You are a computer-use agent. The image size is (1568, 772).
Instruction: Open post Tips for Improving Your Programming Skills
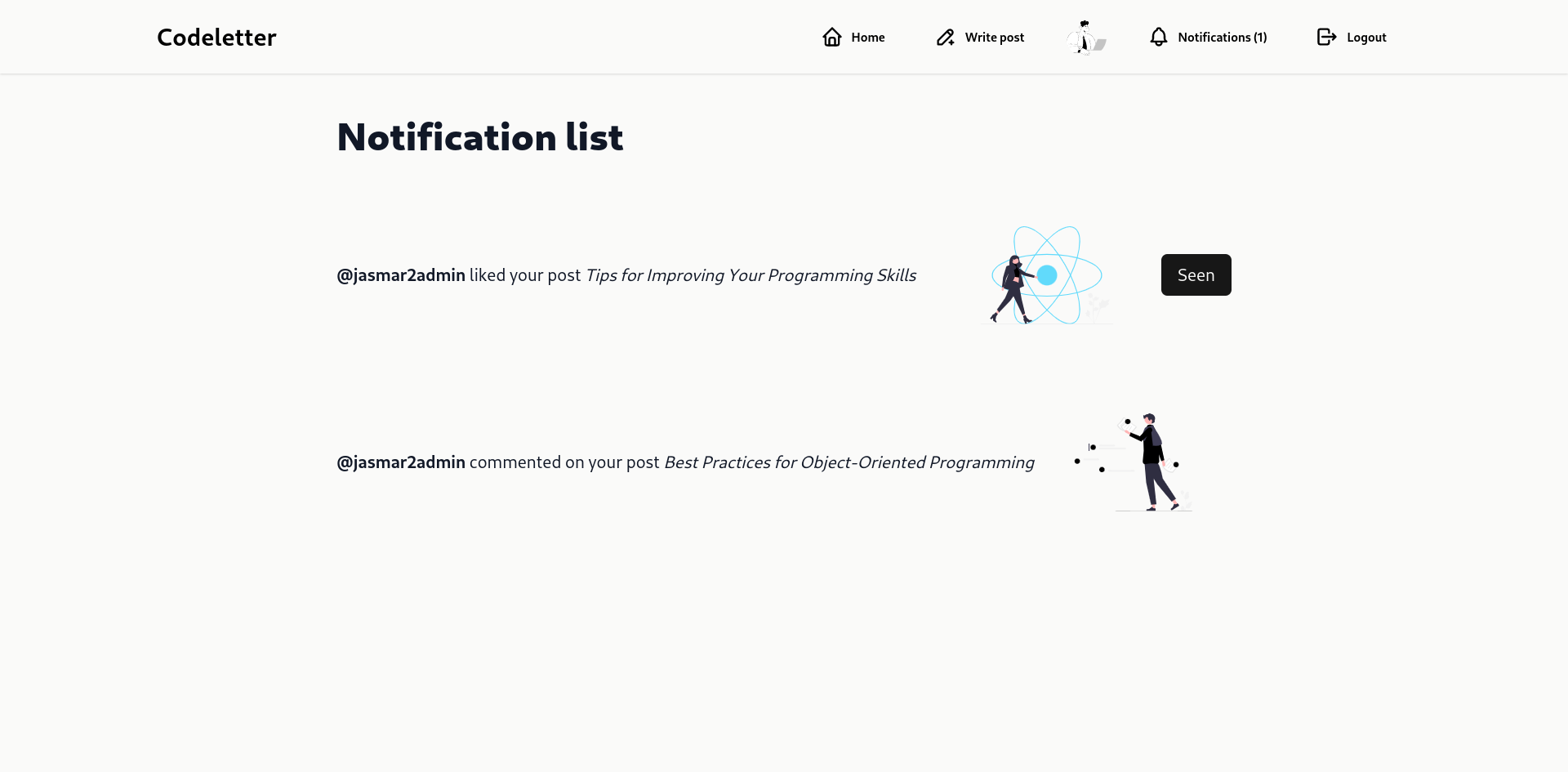tap(751, 275)
